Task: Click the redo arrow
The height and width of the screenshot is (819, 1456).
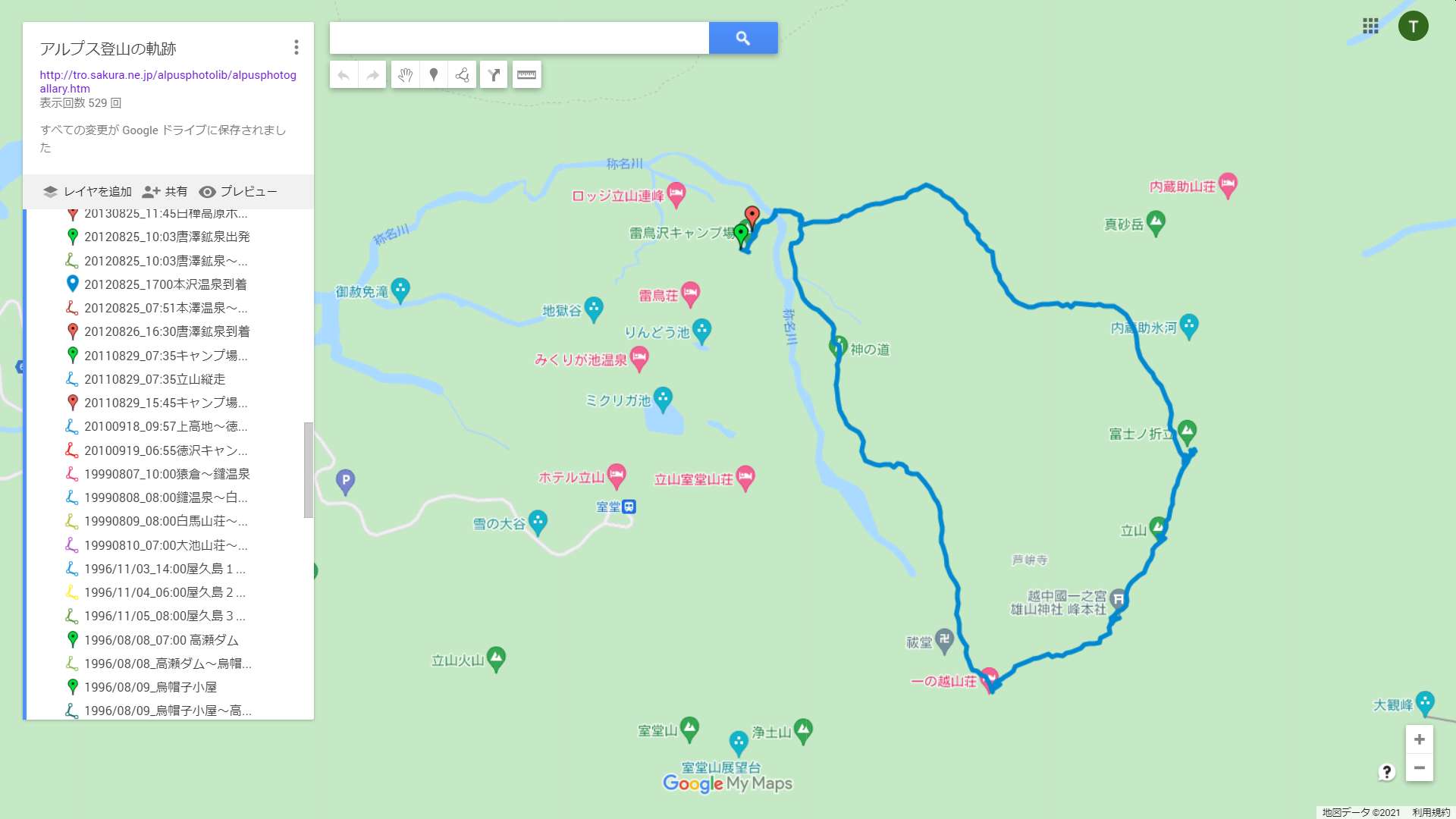Action: [372, 75]
